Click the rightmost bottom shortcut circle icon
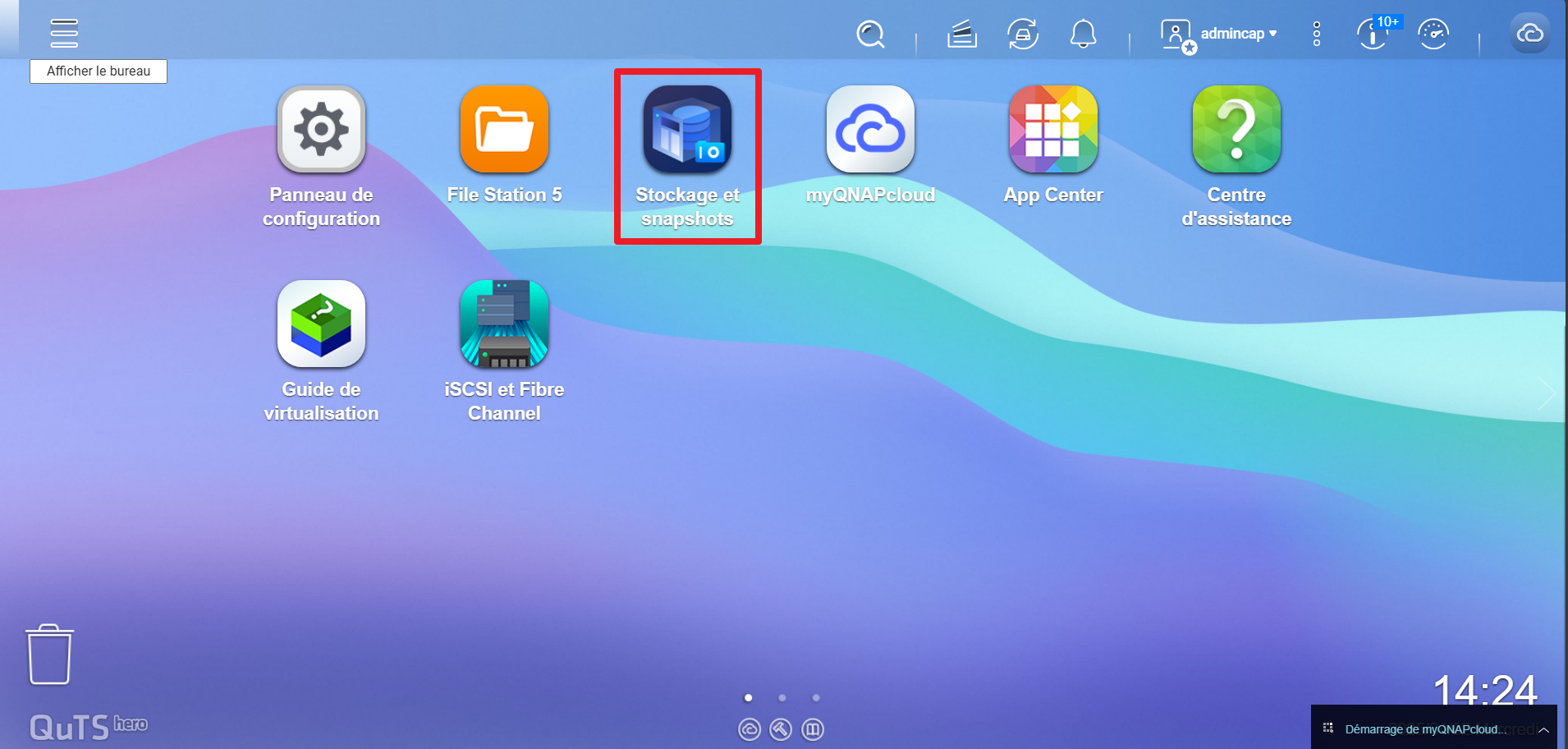 pos(813,729)
